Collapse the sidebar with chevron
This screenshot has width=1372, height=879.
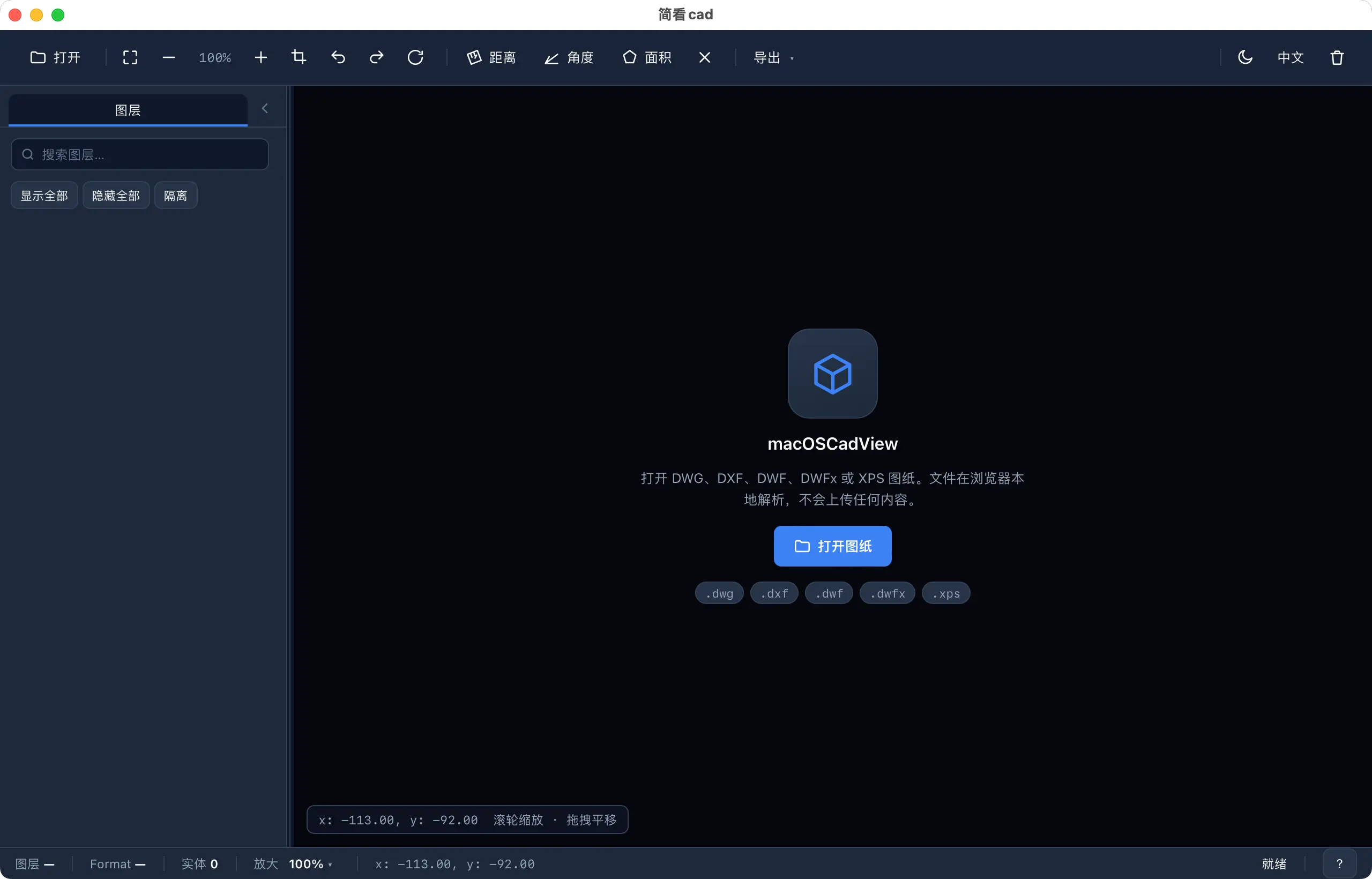tap(265, 108)
